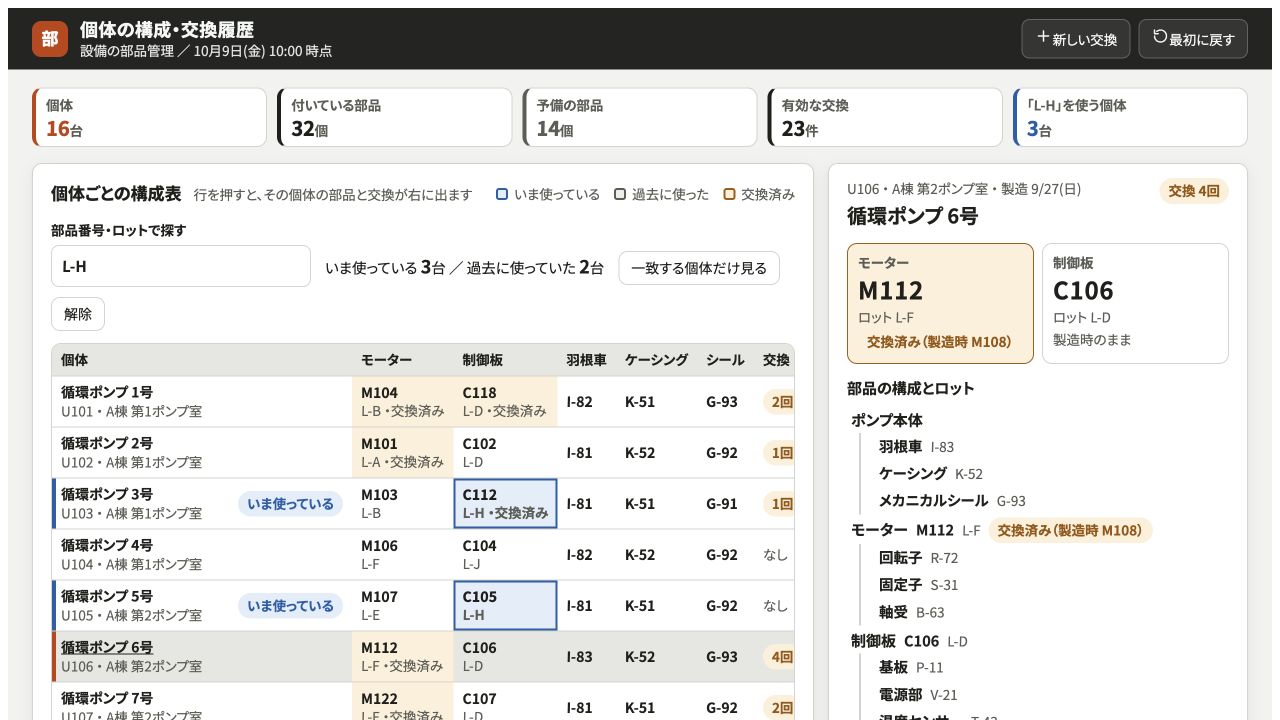1280x720 pixels.
Task: Click メカニカルシール G-93 in the parts tree
Action: click(952, 501)
